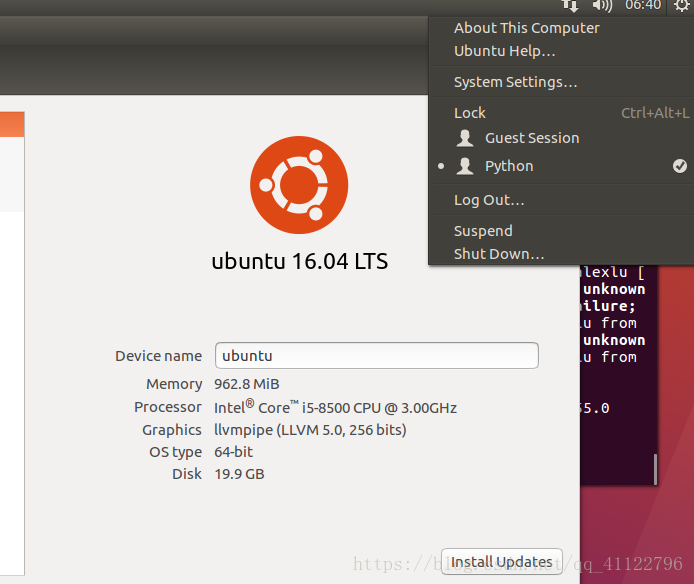The image size is (694, 584).
Task: Click the Ctrl+Alt+L shortcut text
Action: coord(655,113)
